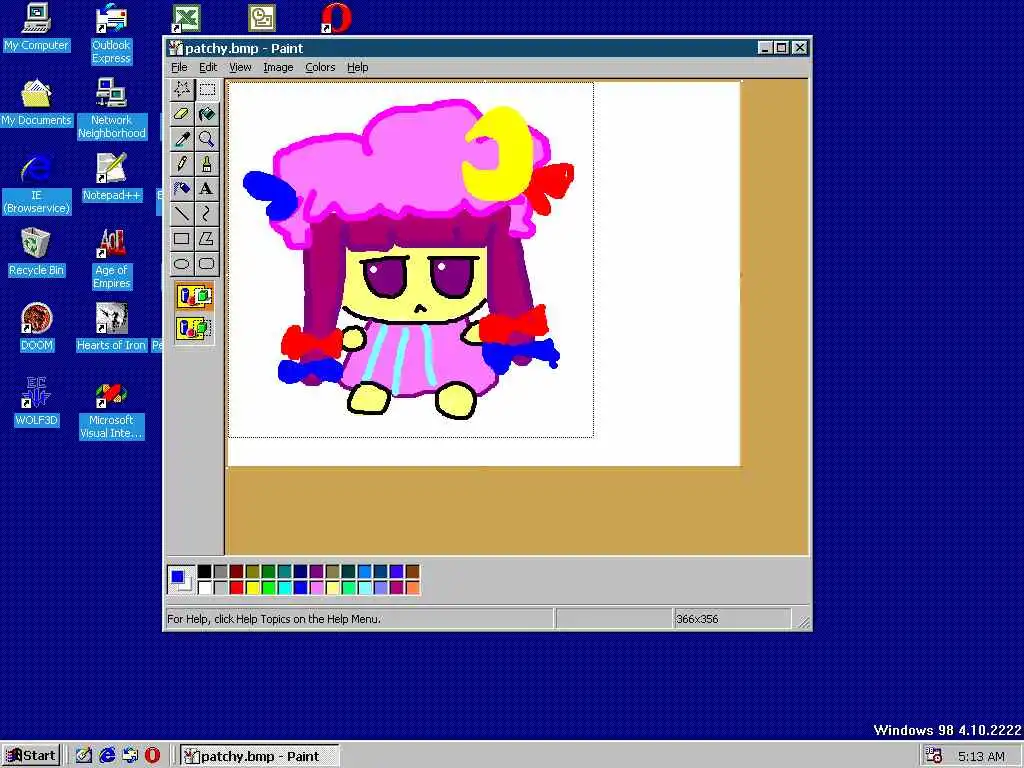Choose the Pencil tool
Viewport: 1024px width, 768px height.
pos(182,164)
